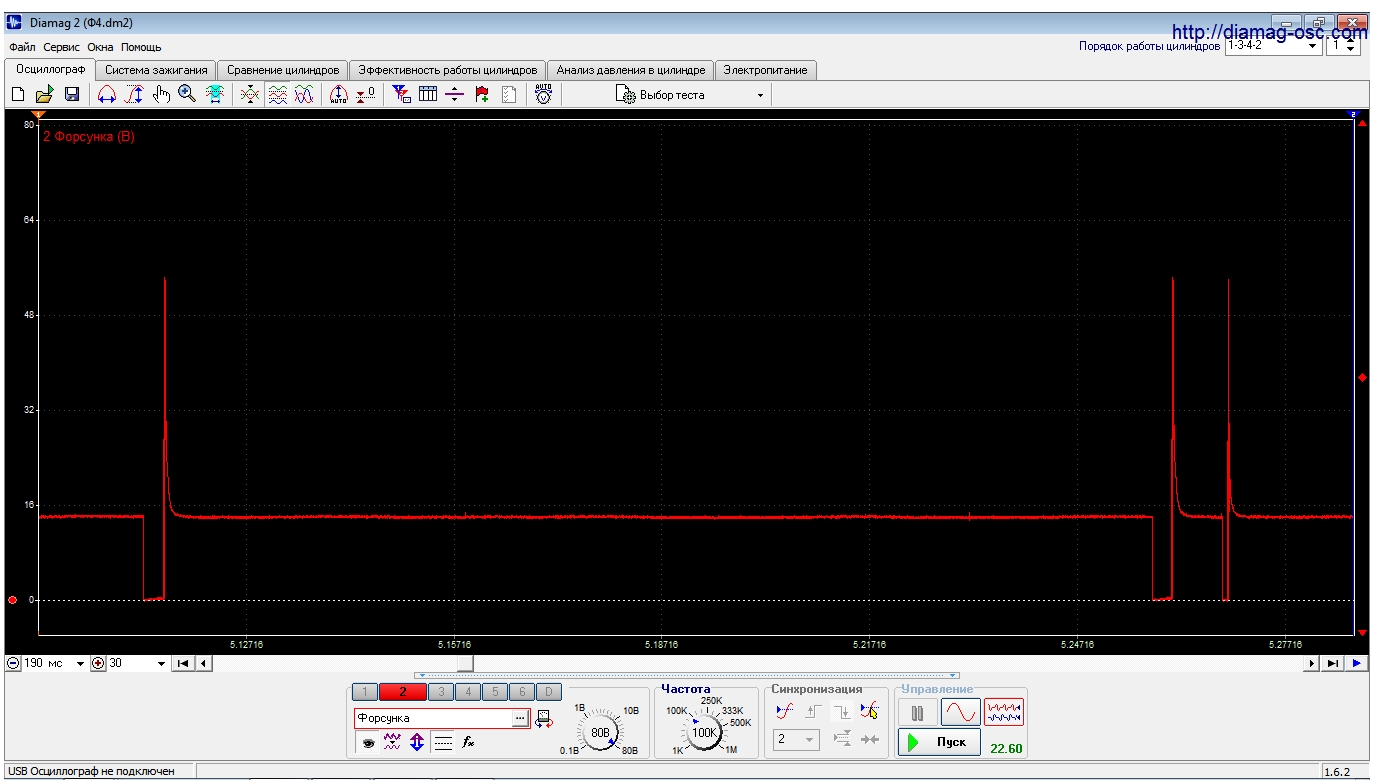Open the Помощь menu
The height and width of the screenshot is (784, 1382).
[x=141, y=47]
